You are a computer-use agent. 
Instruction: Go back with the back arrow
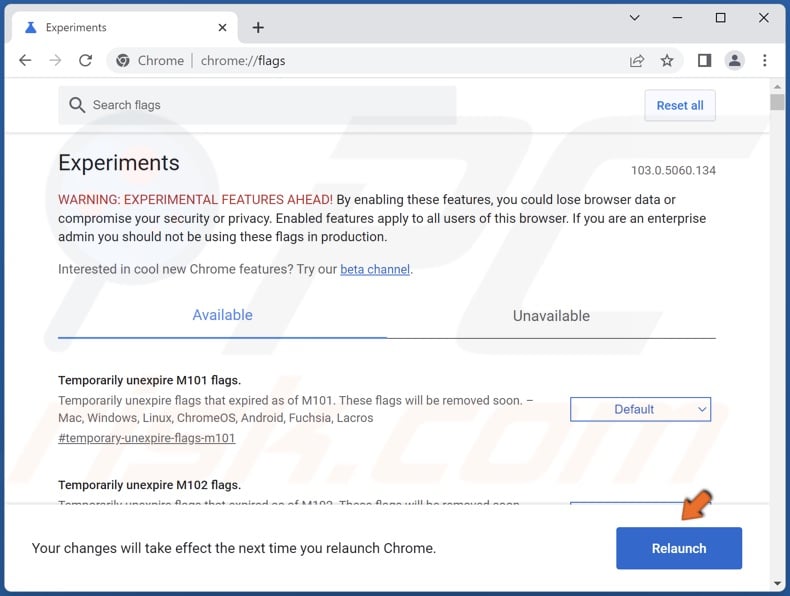click(x=25, y=60)
